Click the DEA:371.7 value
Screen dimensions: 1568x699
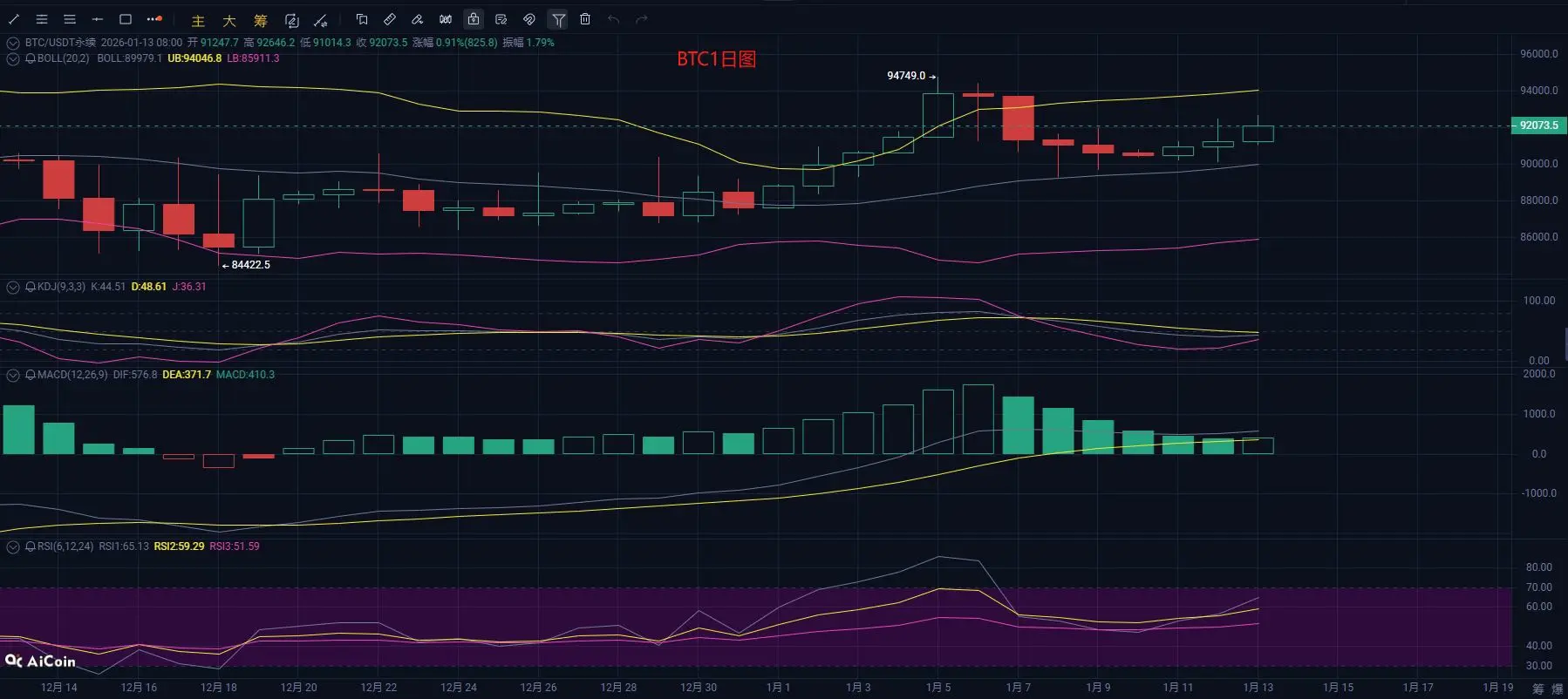(187, 375)
